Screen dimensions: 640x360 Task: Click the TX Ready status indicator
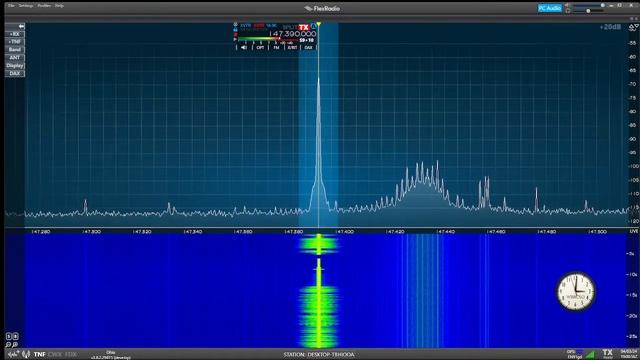(x=607, y=354)
